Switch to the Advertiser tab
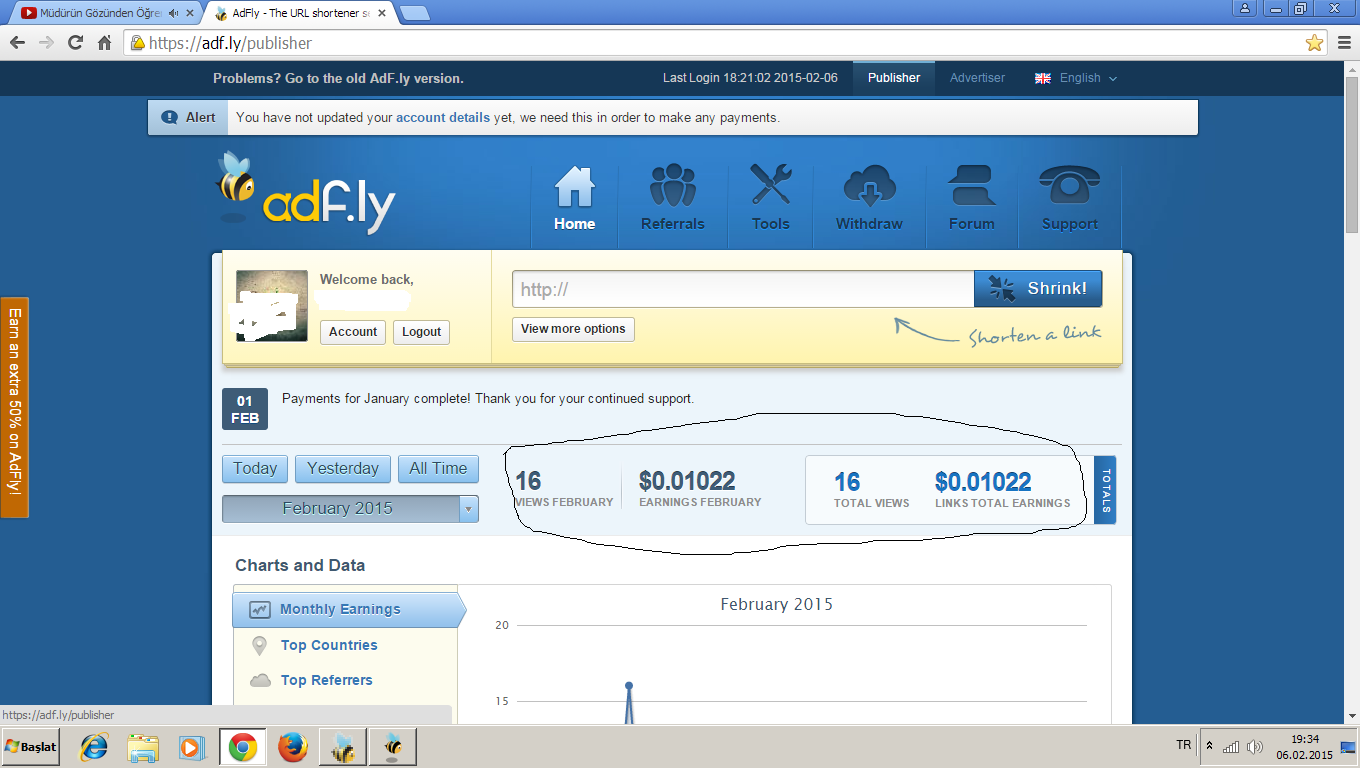1360x768 pixels. 977,78
